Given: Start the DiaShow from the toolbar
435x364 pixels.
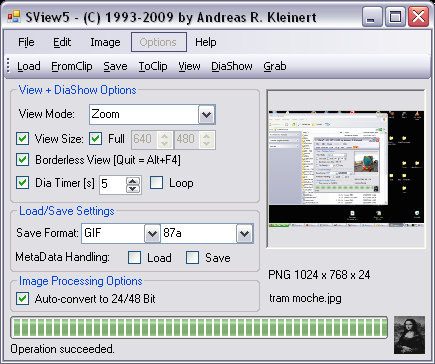Looking at the screenshot, I should point(232,66).
